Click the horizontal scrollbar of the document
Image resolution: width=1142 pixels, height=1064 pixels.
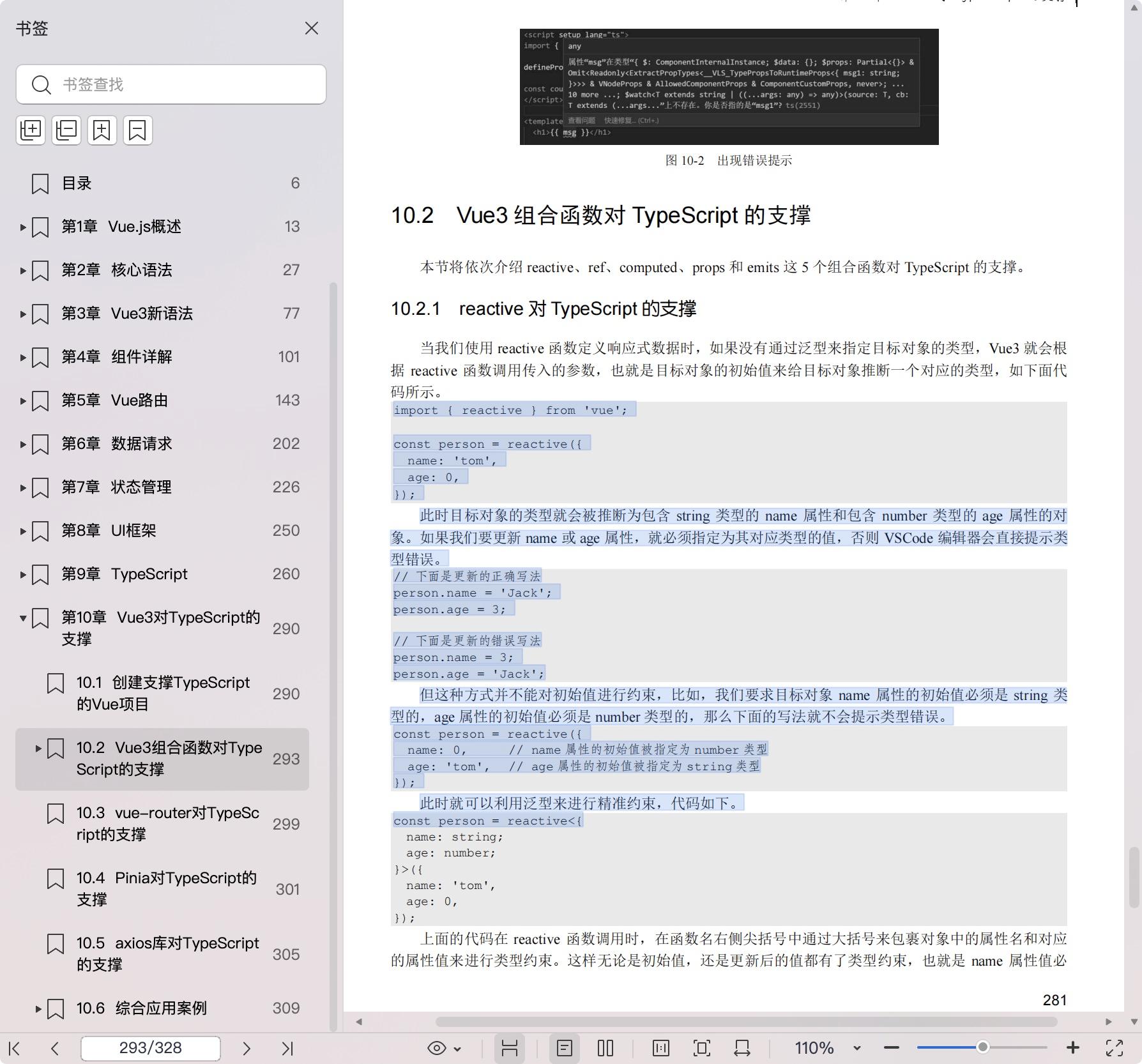pos(746,1021)
